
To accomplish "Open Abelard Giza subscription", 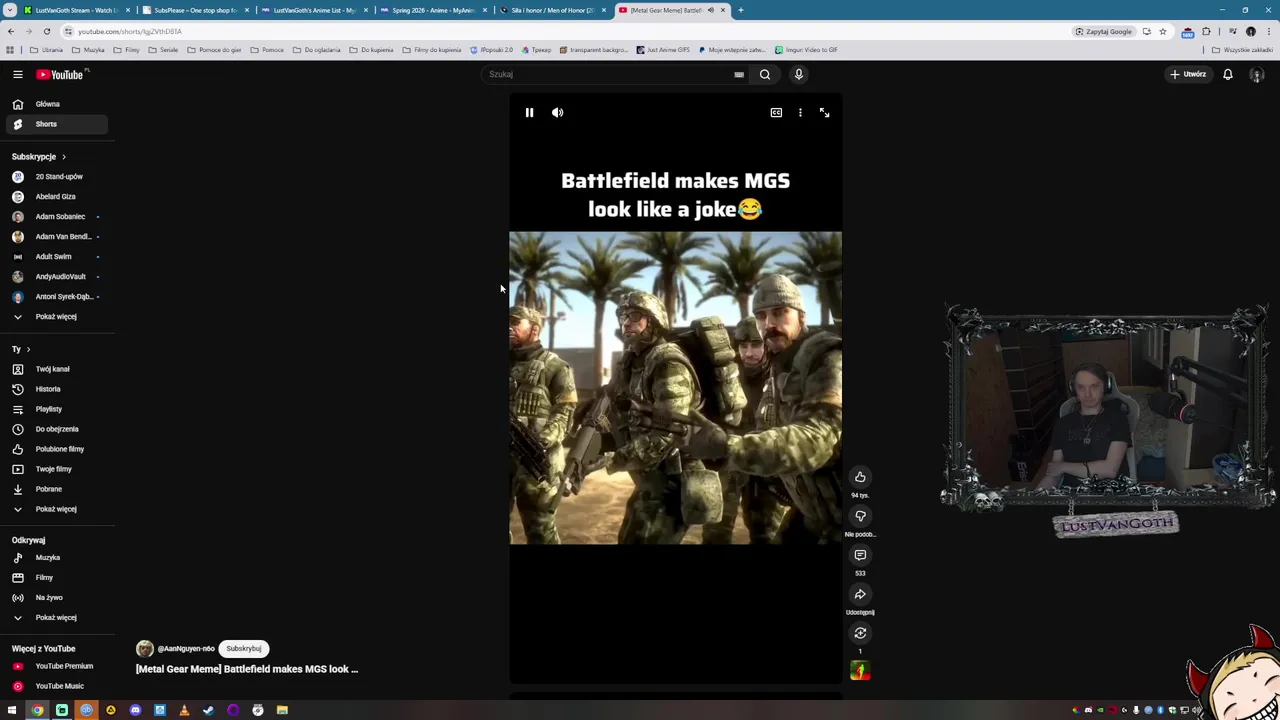I will (x=56, y=197).
